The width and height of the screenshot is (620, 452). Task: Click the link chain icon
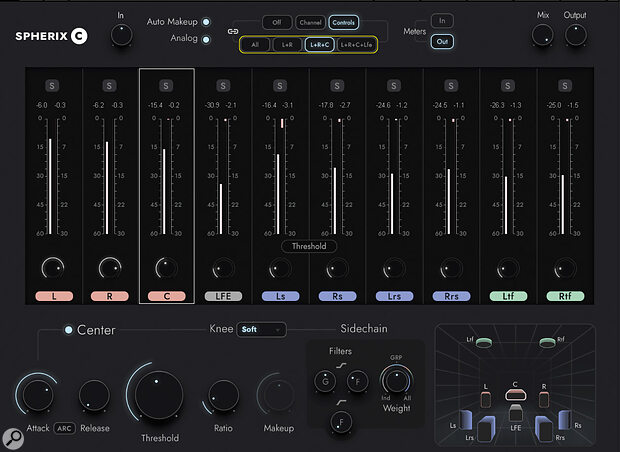pyautogui.click(x=233, y=31)
